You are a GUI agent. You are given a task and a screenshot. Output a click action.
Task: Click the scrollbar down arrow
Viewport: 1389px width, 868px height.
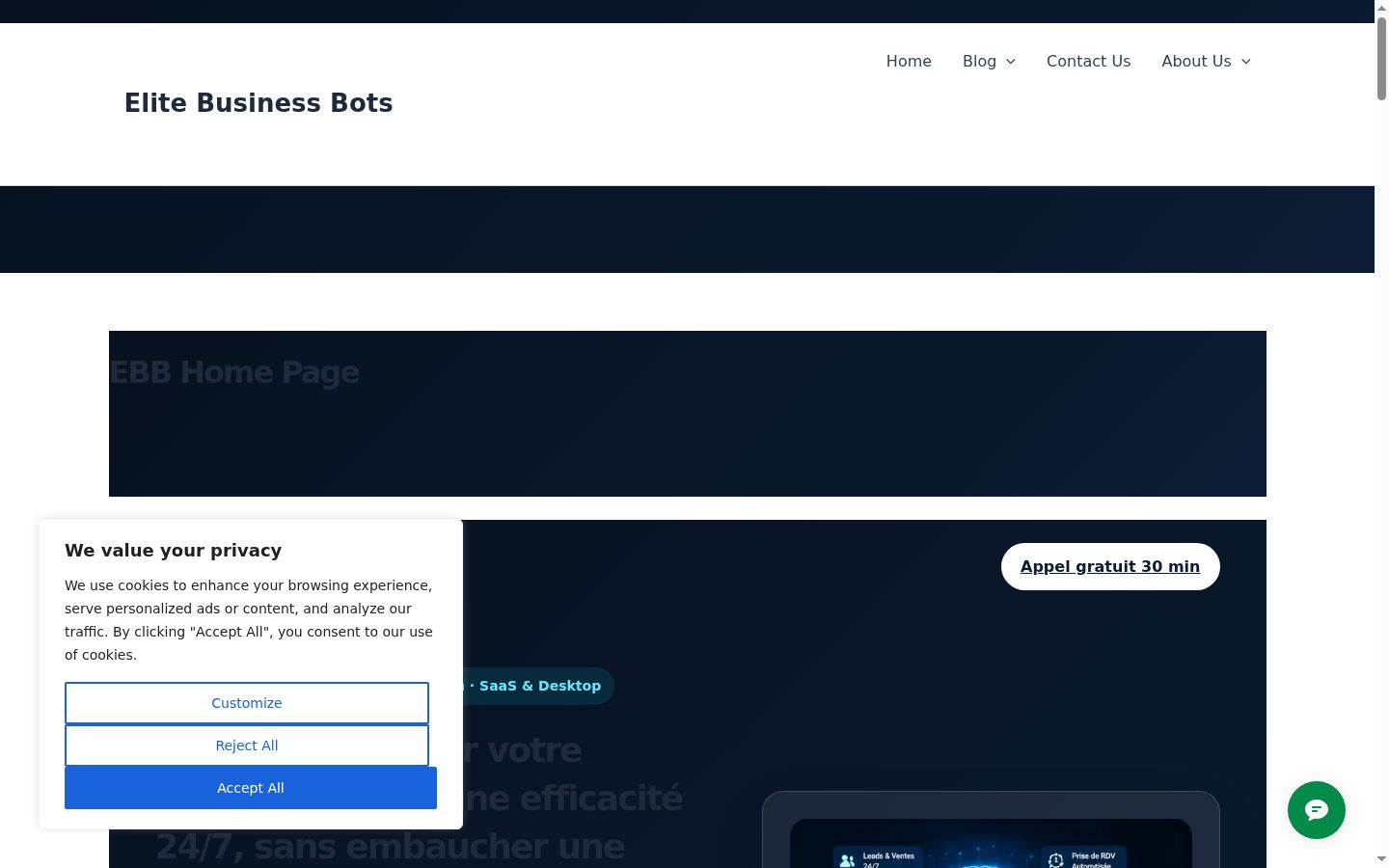pyautogui.click(x=1381, y=858)
